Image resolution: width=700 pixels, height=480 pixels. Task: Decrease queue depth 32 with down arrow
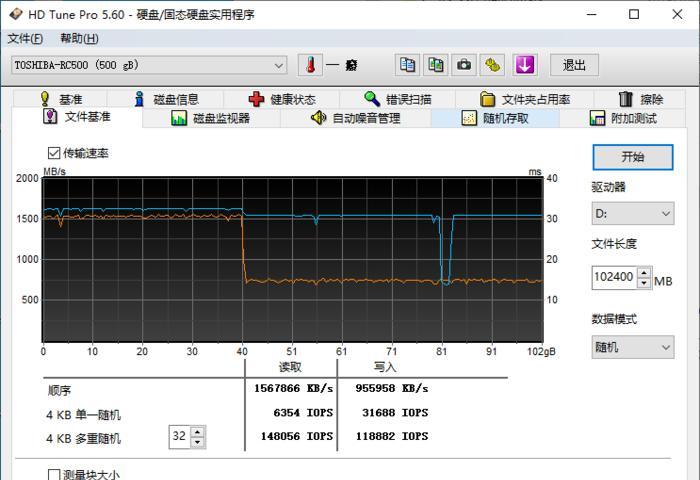(197, 442)
